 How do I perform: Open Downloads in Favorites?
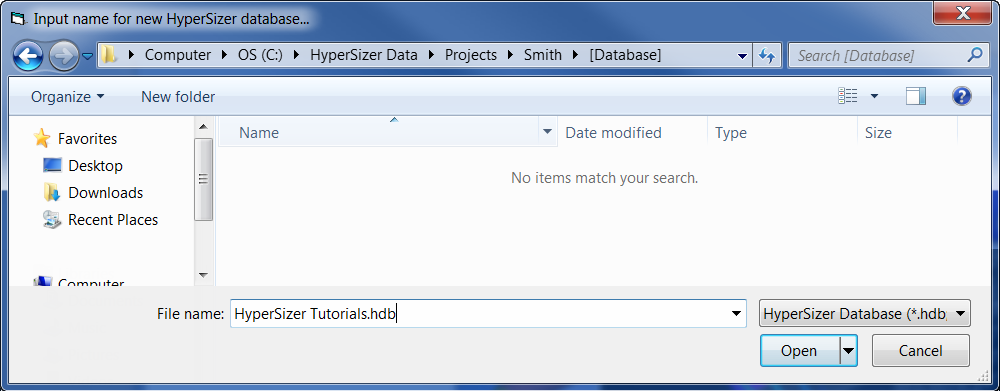coord(105,193)
